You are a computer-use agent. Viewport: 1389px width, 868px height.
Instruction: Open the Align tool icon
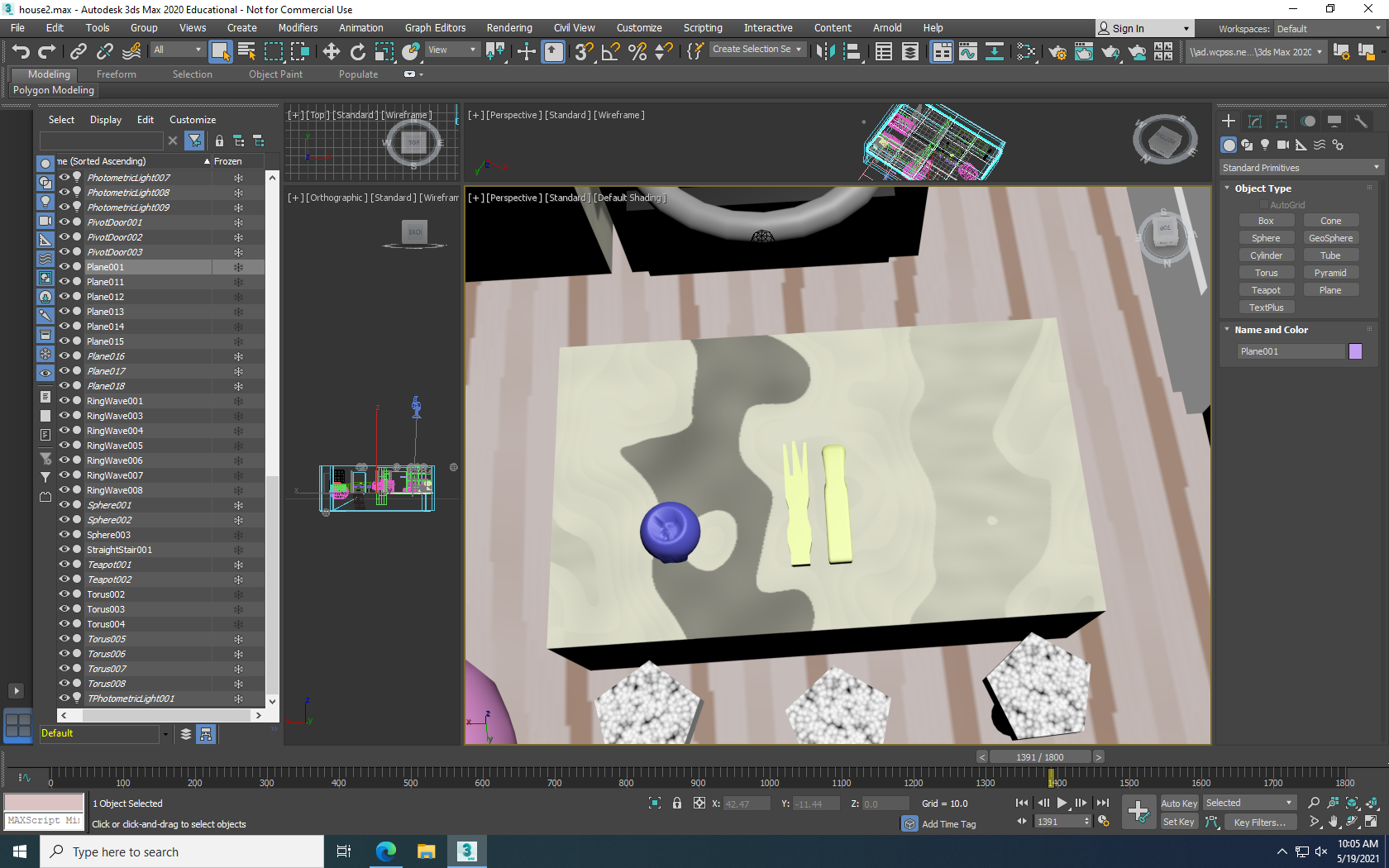click(x=852, y=51)
